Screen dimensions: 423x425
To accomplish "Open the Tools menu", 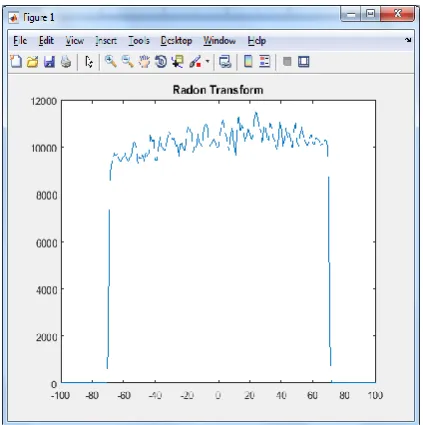I will click(x=139, y=41).
